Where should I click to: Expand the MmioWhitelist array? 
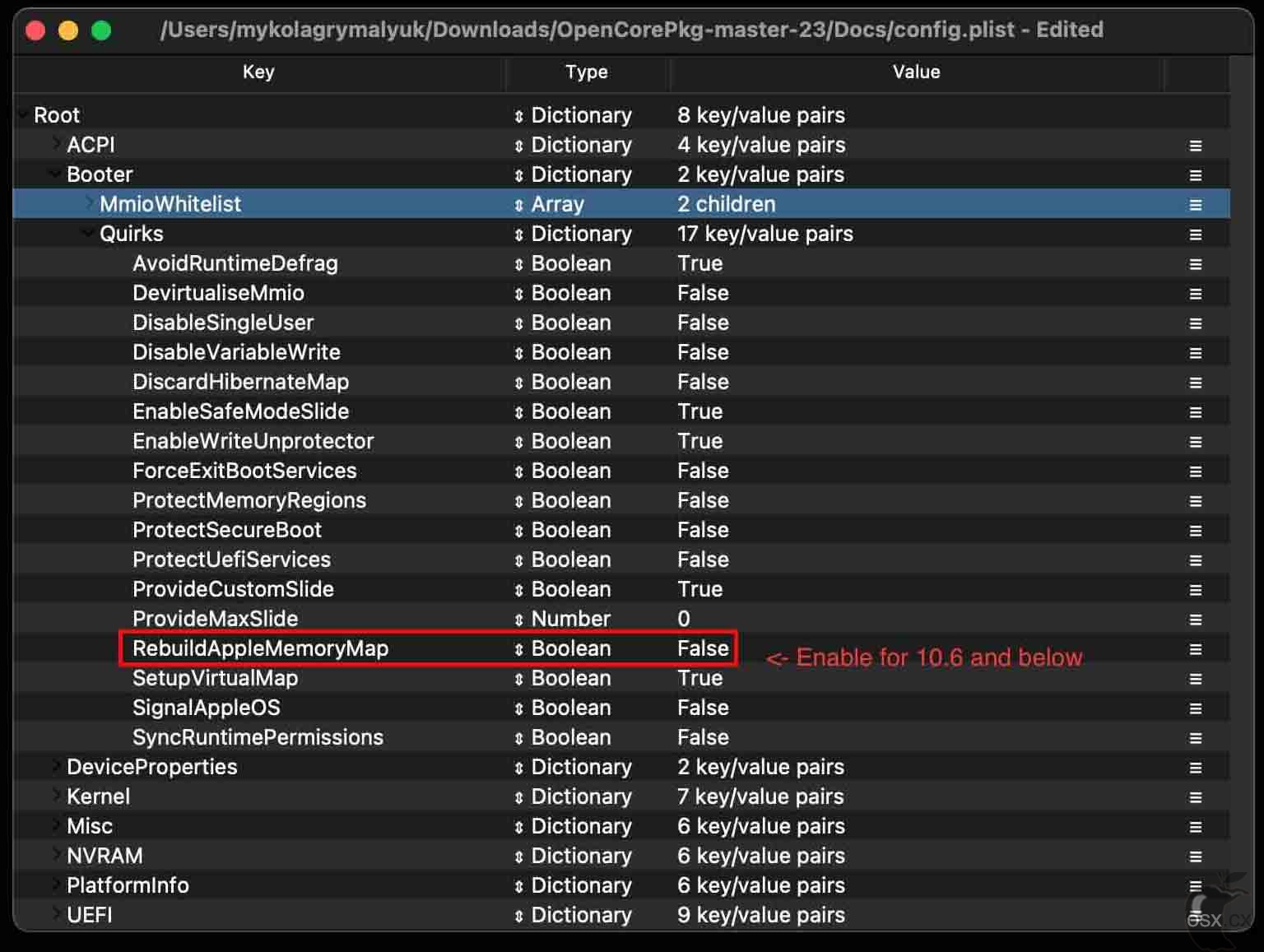tap(90, 203)
